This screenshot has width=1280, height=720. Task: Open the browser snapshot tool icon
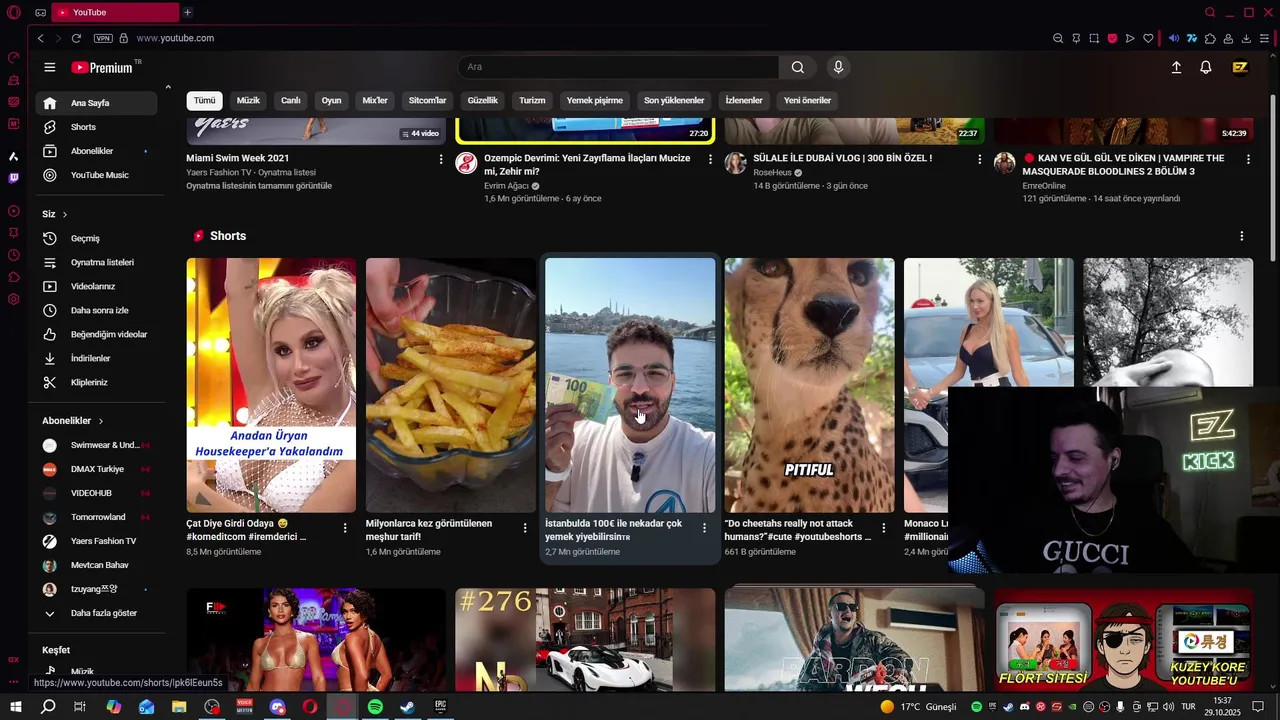pos(1094,38)
